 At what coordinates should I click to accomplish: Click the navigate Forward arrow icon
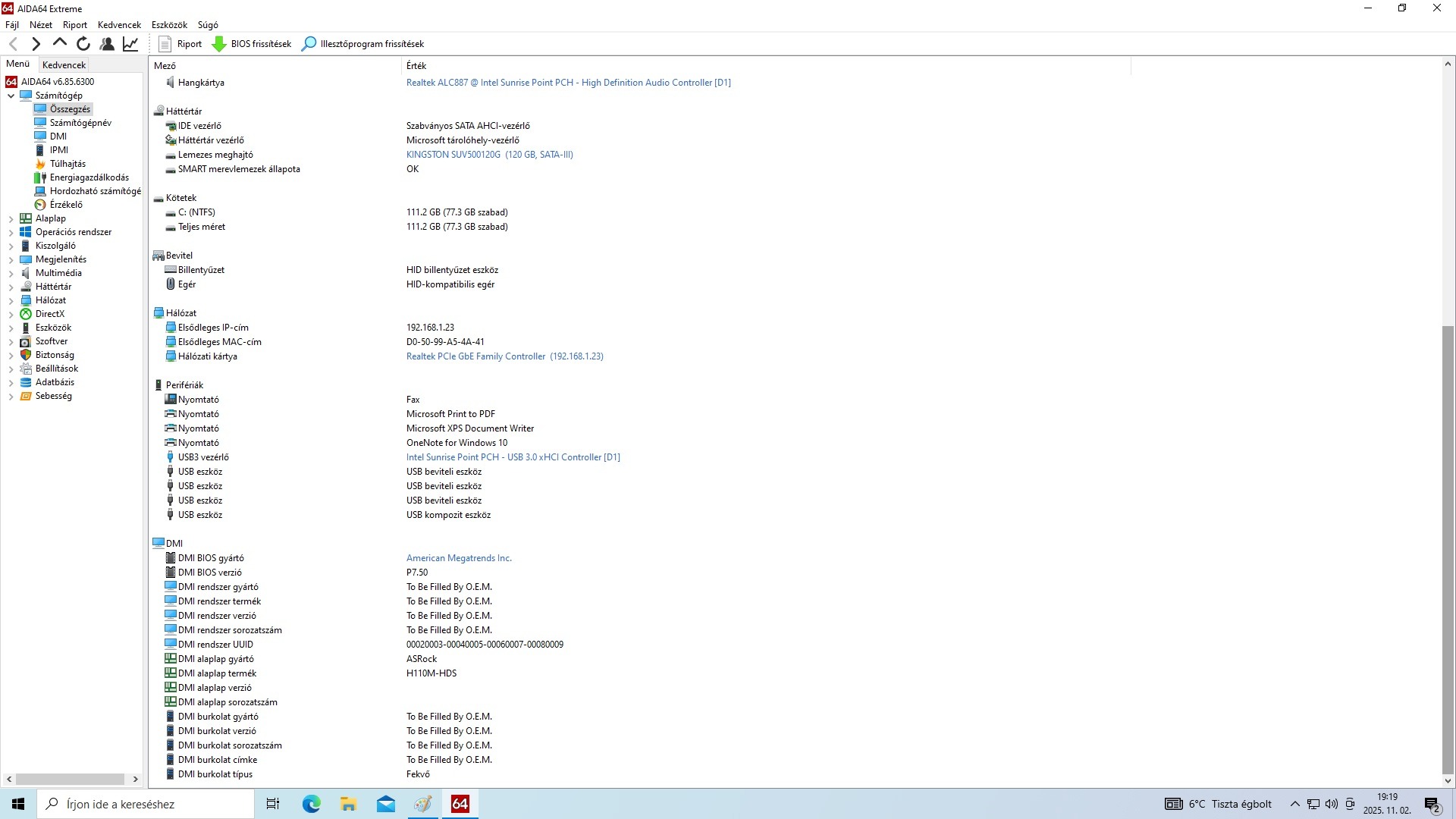click(x=36, y=44)
